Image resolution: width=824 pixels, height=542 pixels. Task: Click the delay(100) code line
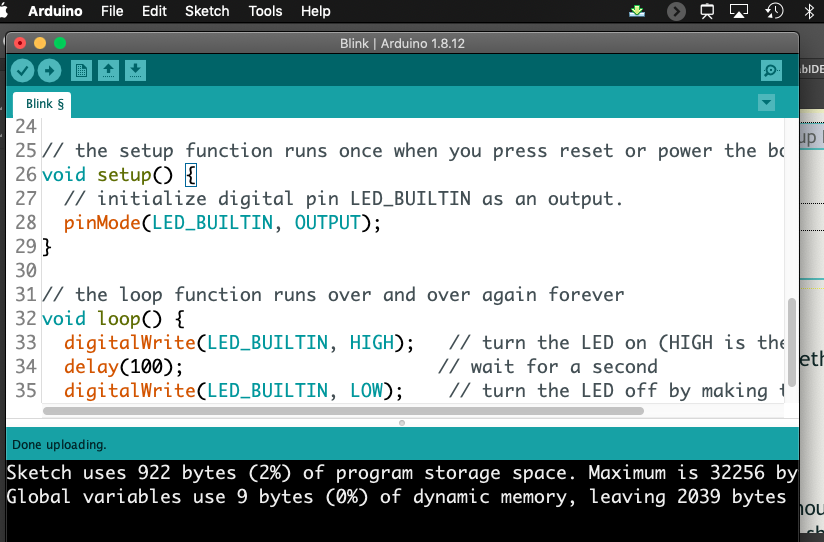click(124, 367)
